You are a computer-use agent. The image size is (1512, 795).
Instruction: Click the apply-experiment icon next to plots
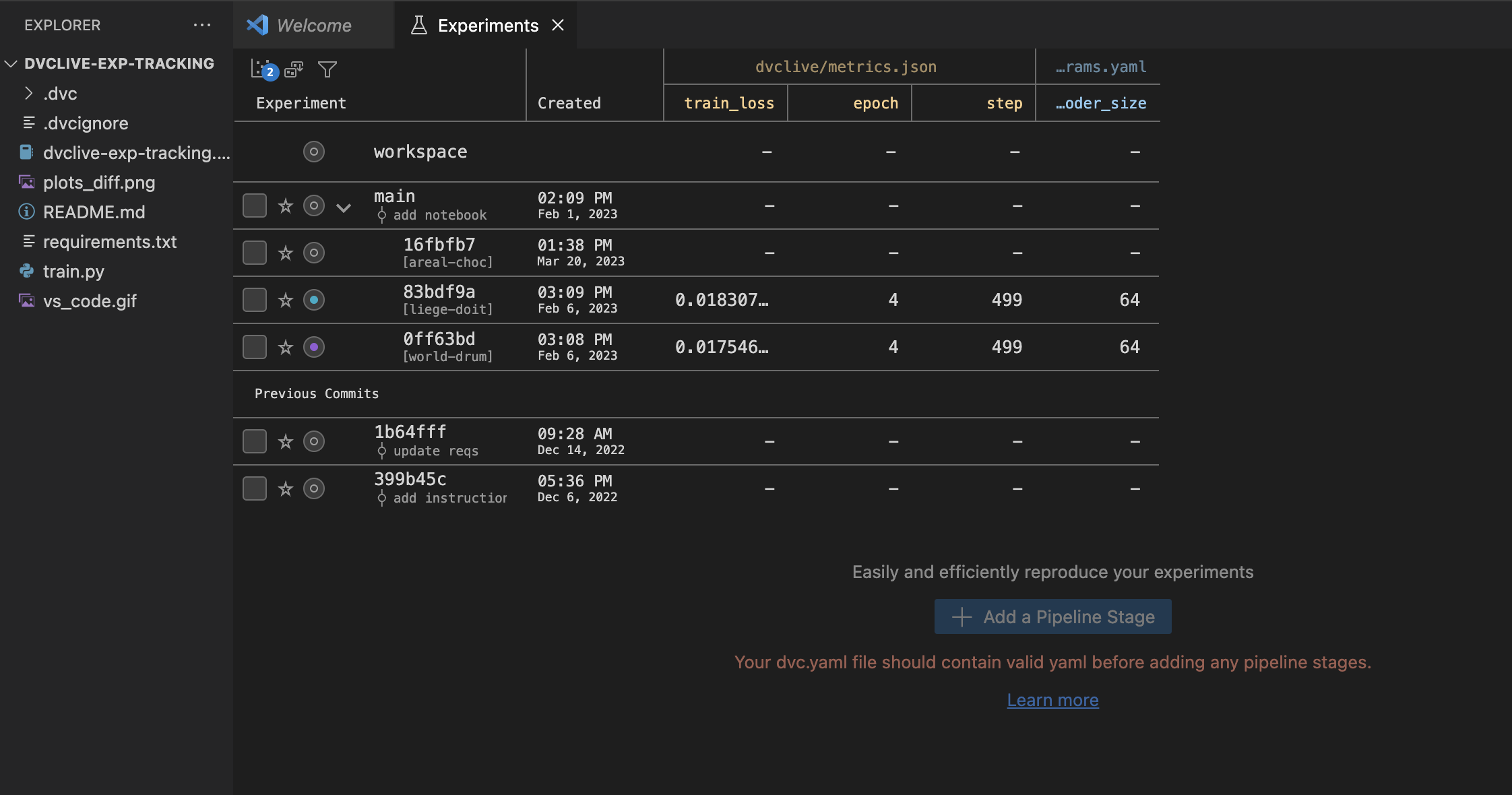point(294,69)
